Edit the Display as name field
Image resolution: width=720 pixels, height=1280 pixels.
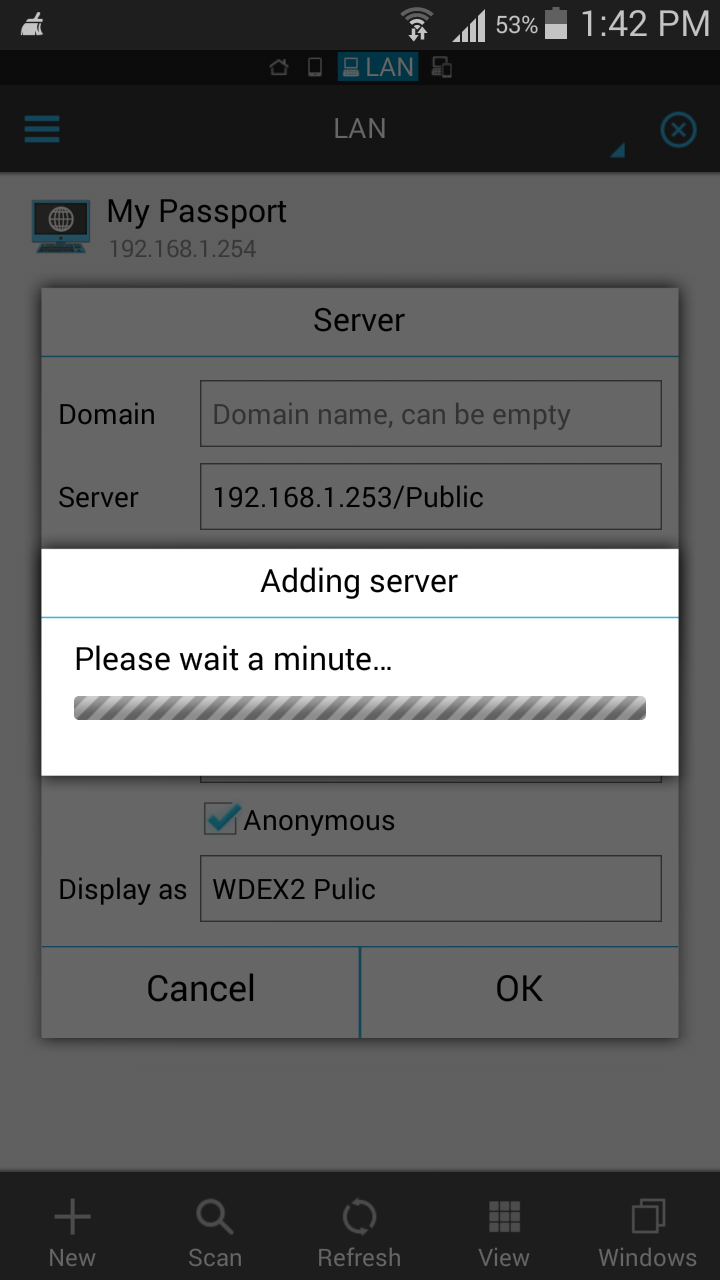pos(430,888)
